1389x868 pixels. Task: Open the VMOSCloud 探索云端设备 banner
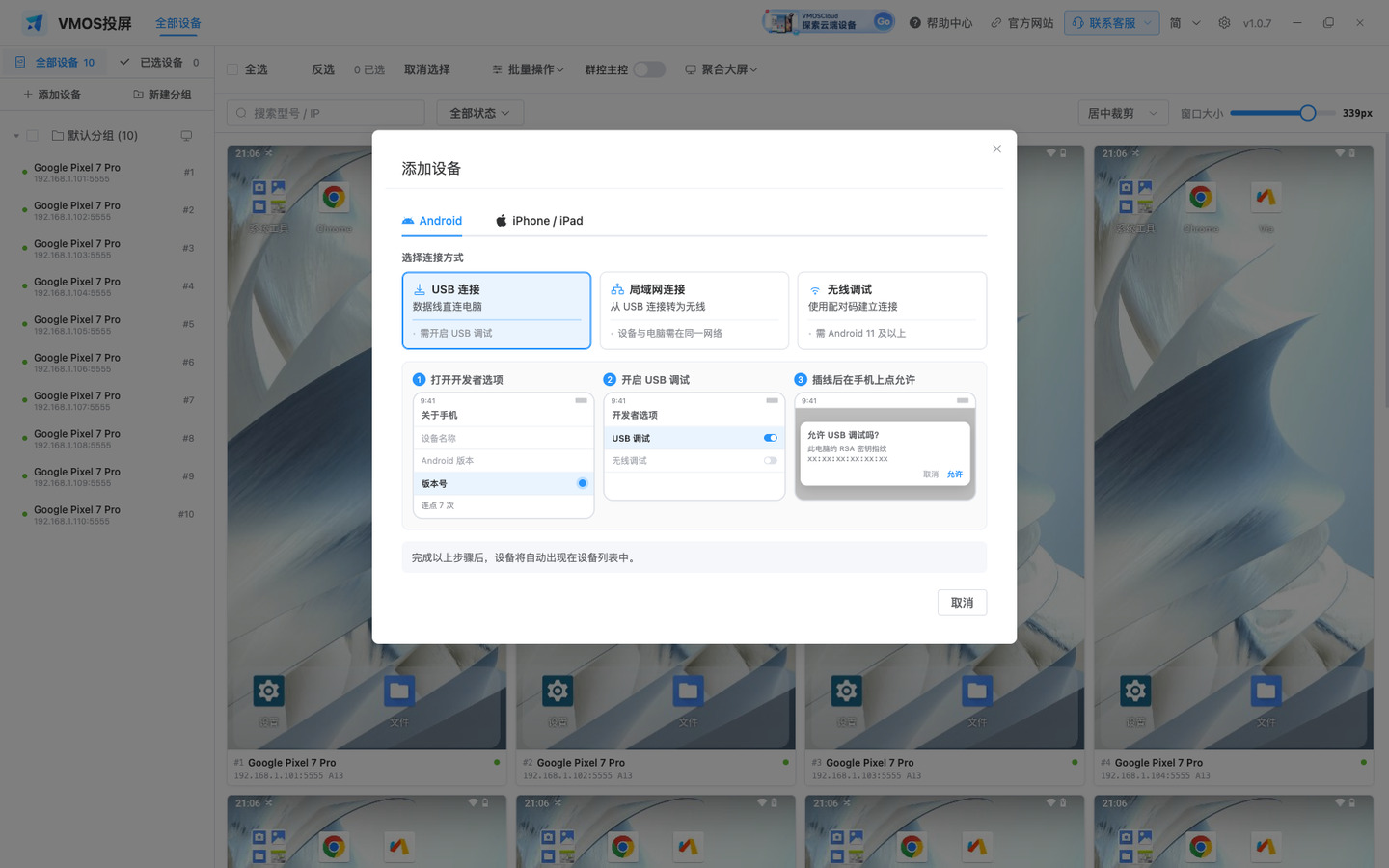click(x=830, y=21)
